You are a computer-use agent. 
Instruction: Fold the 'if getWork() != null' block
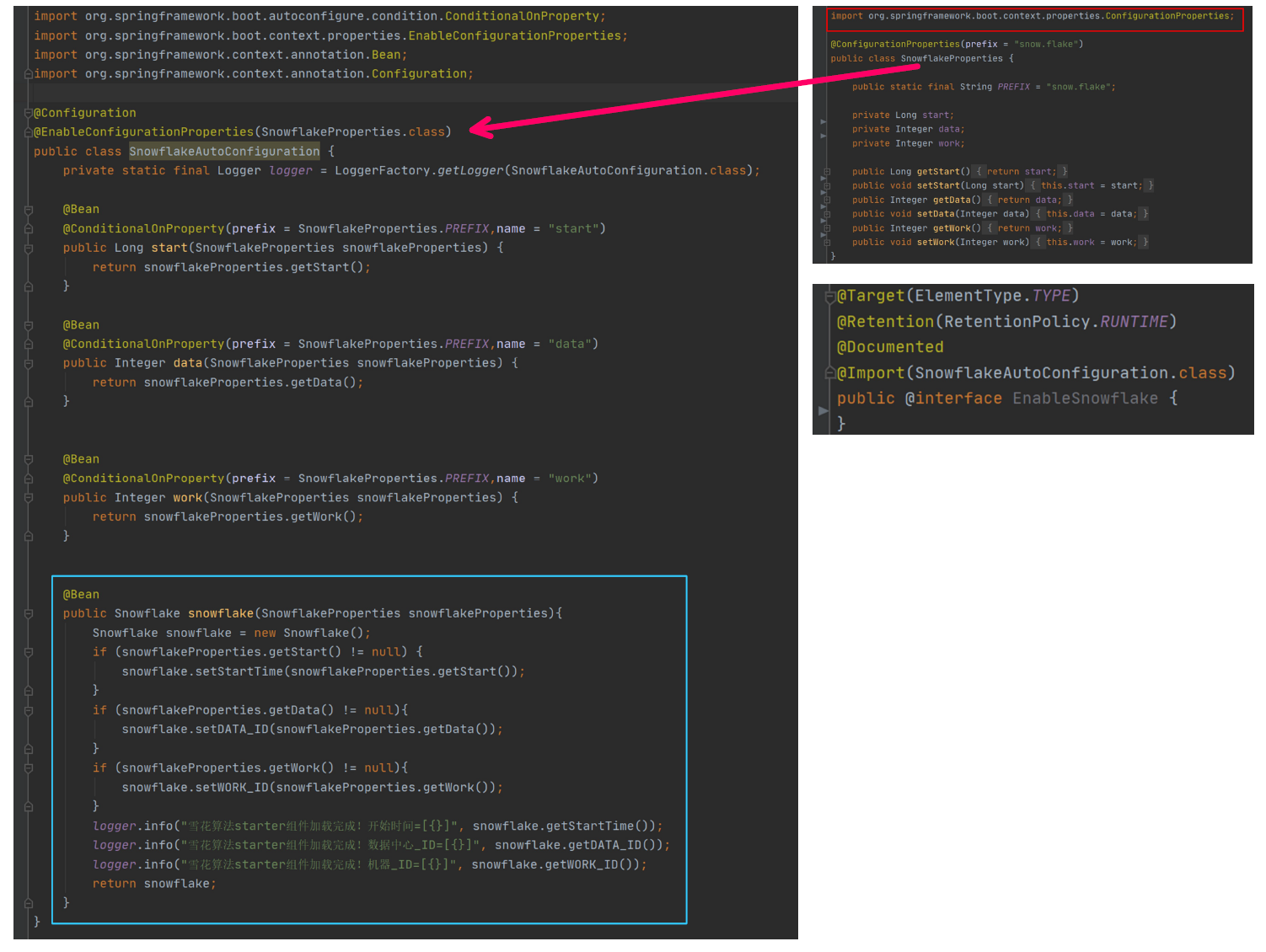(28, 768)
